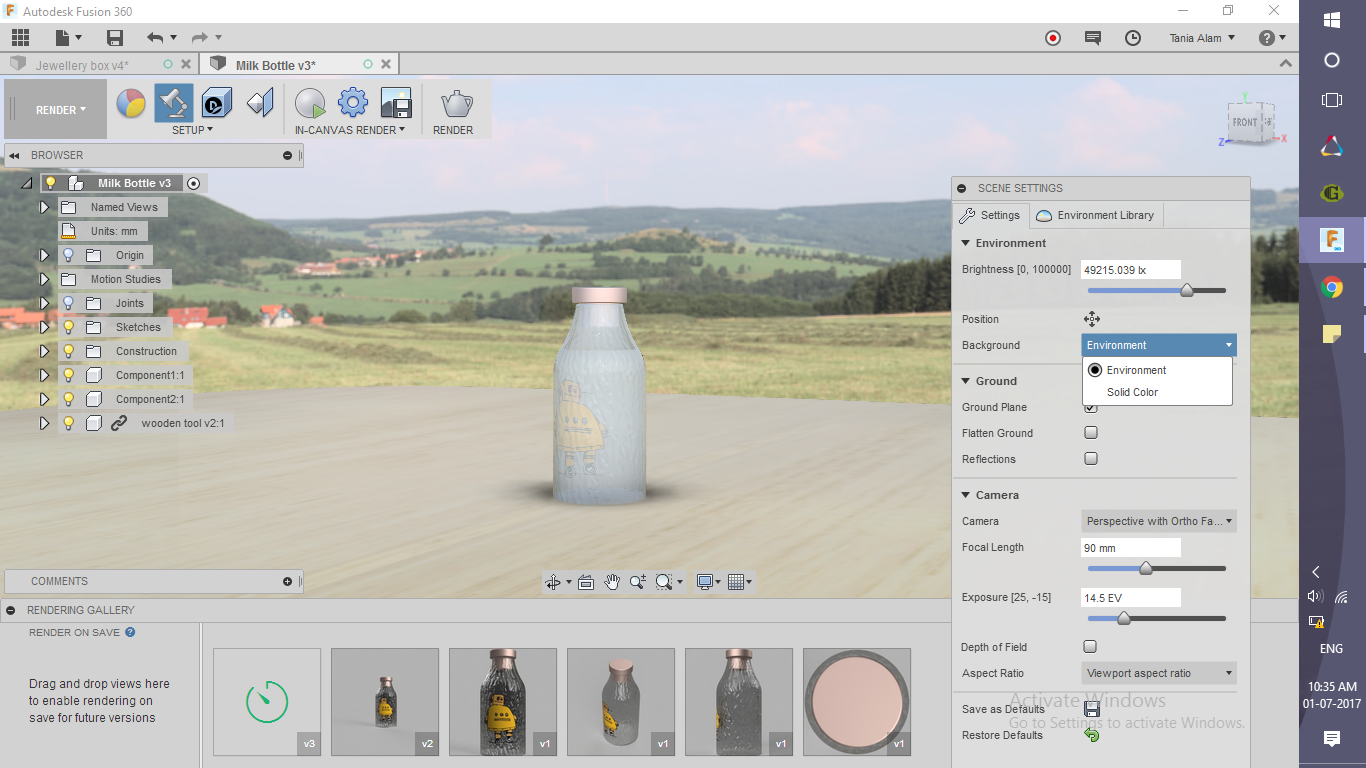Capture Image with the save icon

click(x=396, y=103)
